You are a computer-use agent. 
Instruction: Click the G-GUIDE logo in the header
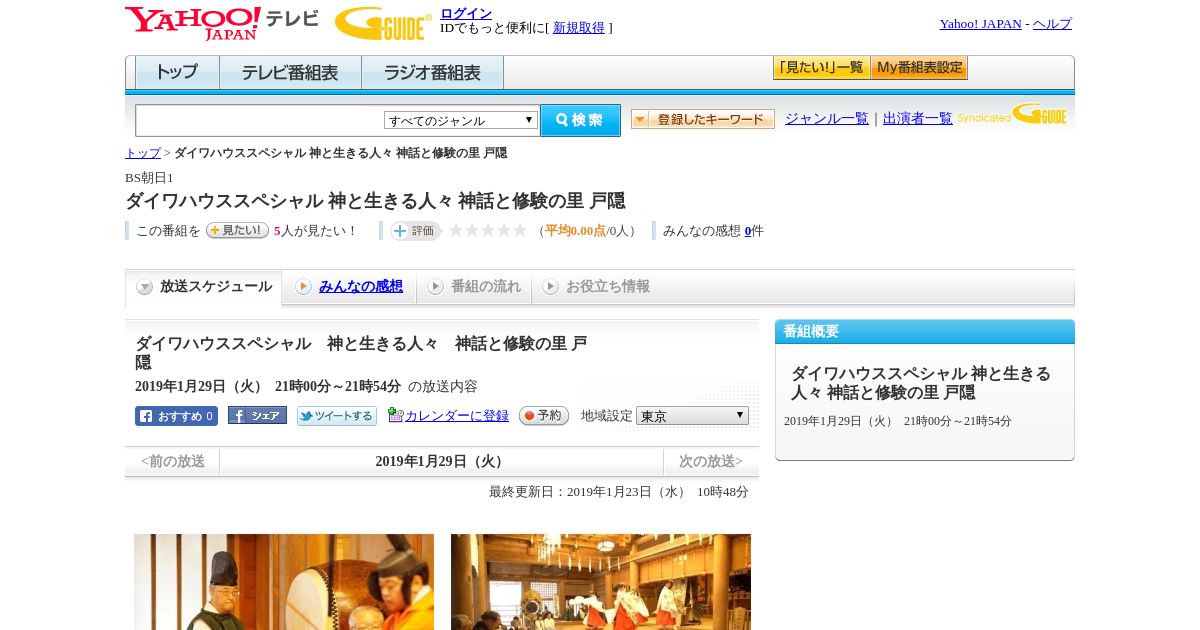coord(383,23)
